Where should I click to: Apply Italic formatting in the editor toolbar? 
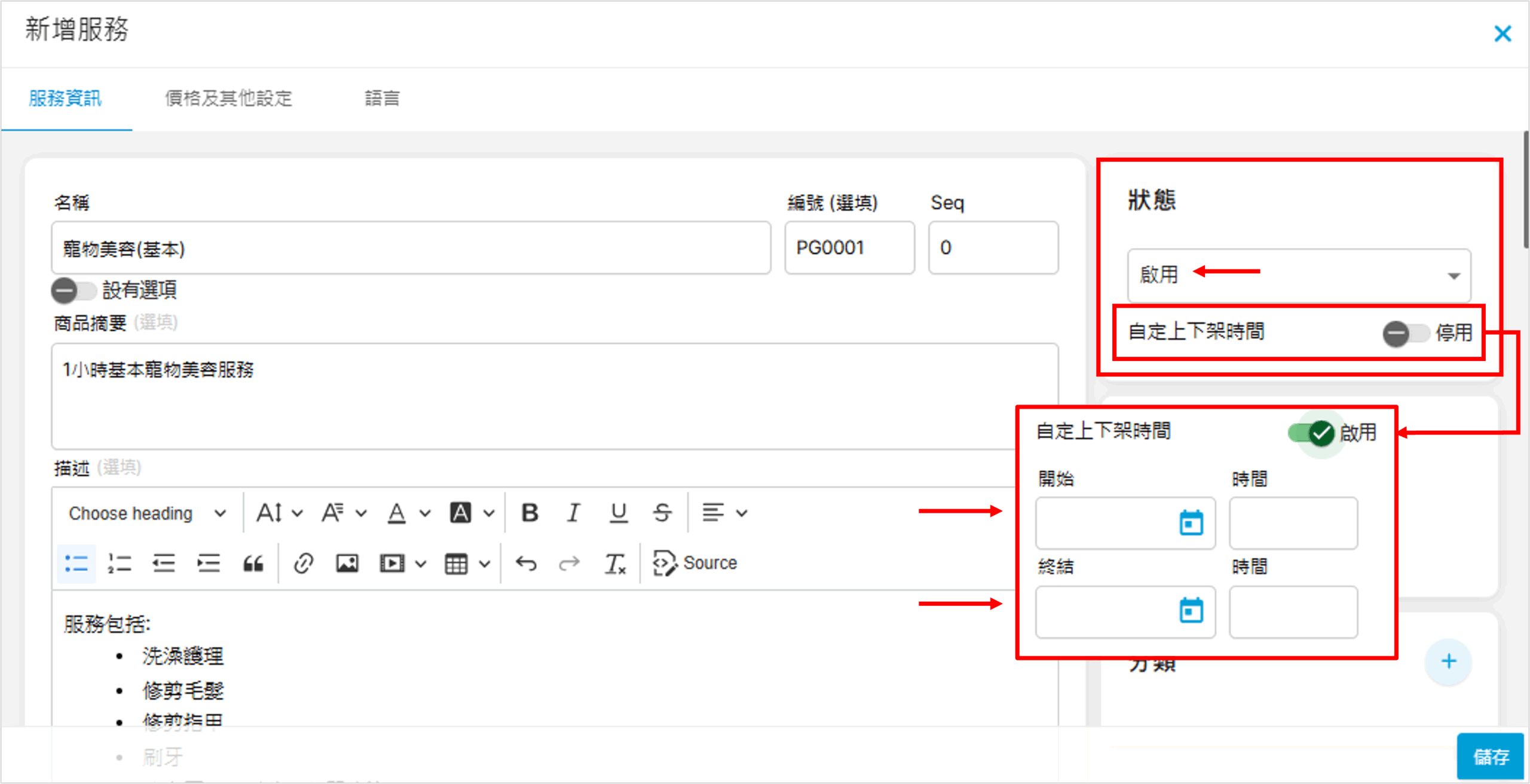(x=574, y=513)
